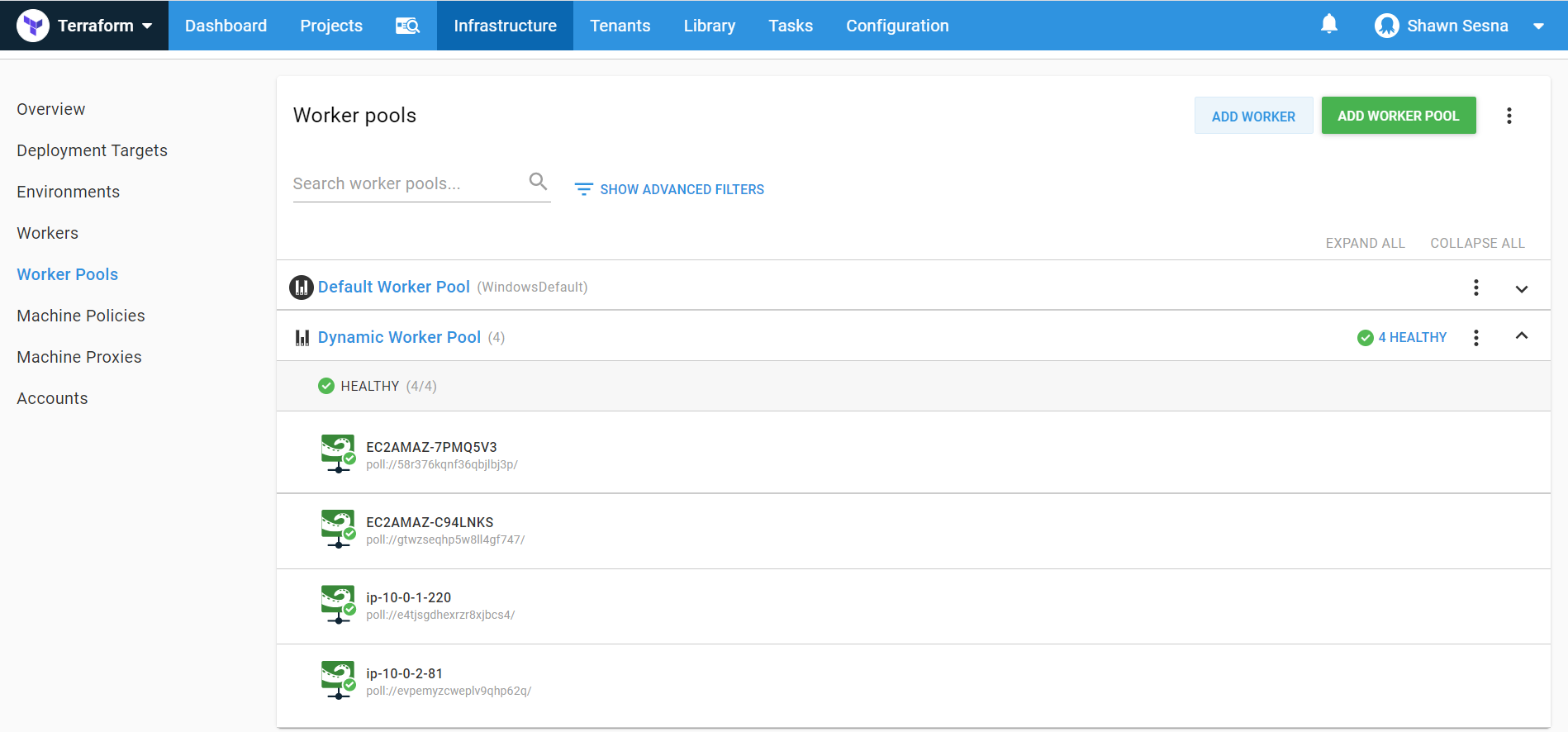The width and height of the screenshot is (1568, 732).
Task: Click the Add Worker Pool button
Action: (x=1398, y=116)
